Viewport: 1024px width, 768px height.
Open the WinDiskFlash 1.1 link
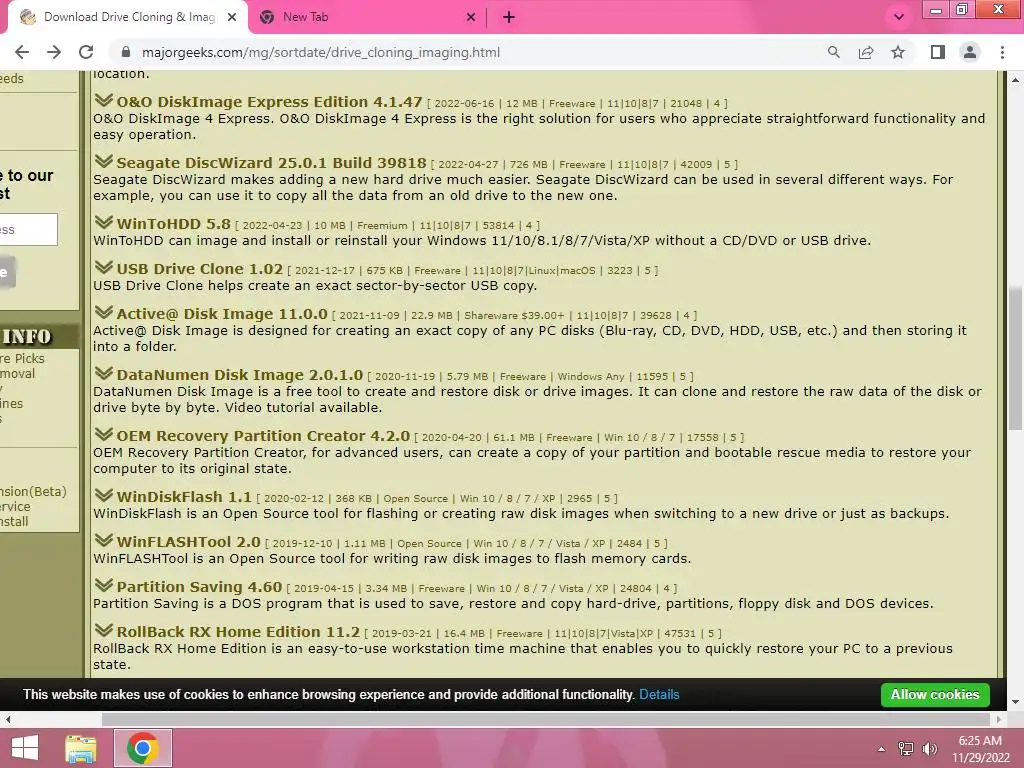184,497
